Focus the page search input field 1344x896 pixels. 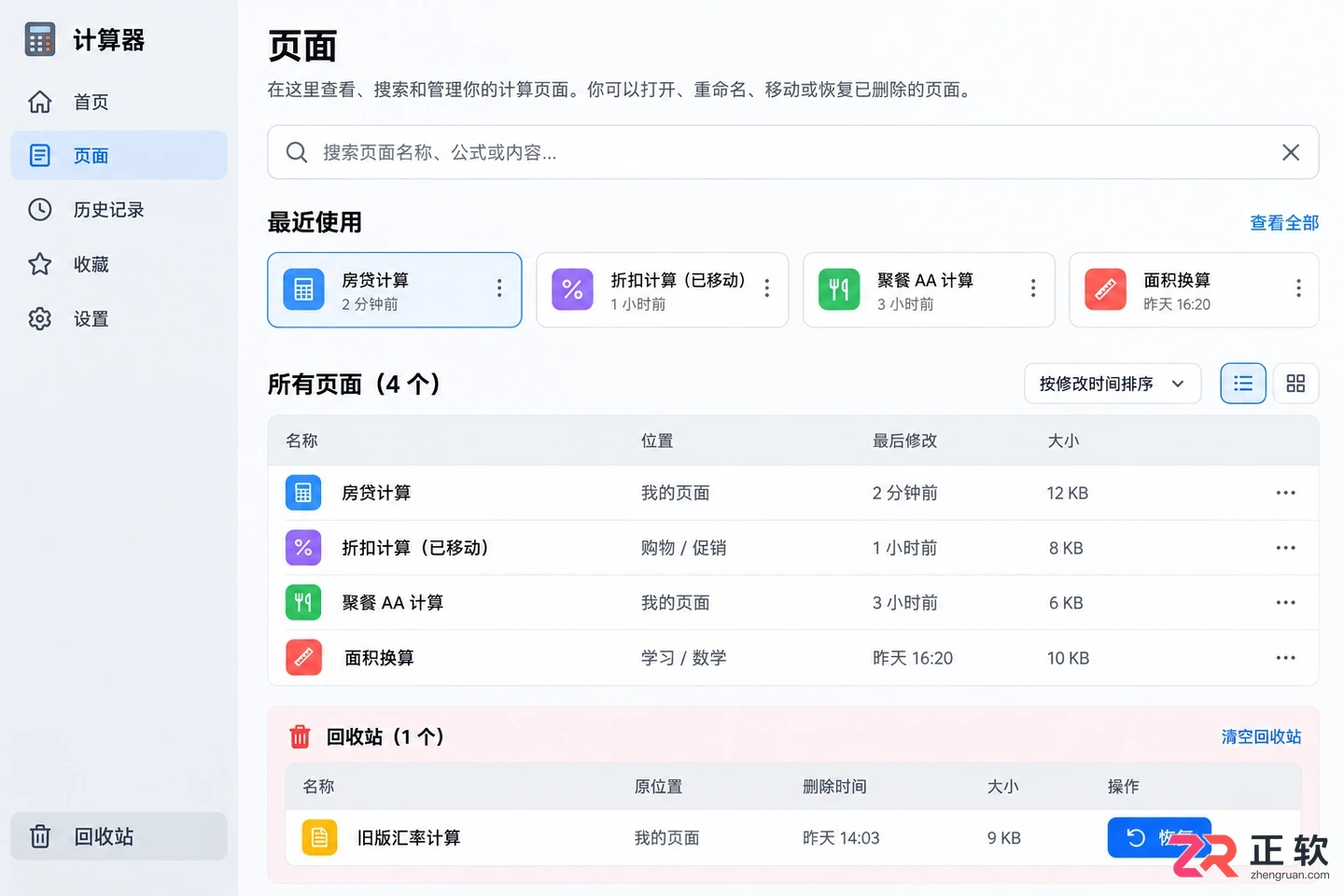click(792, 152)
